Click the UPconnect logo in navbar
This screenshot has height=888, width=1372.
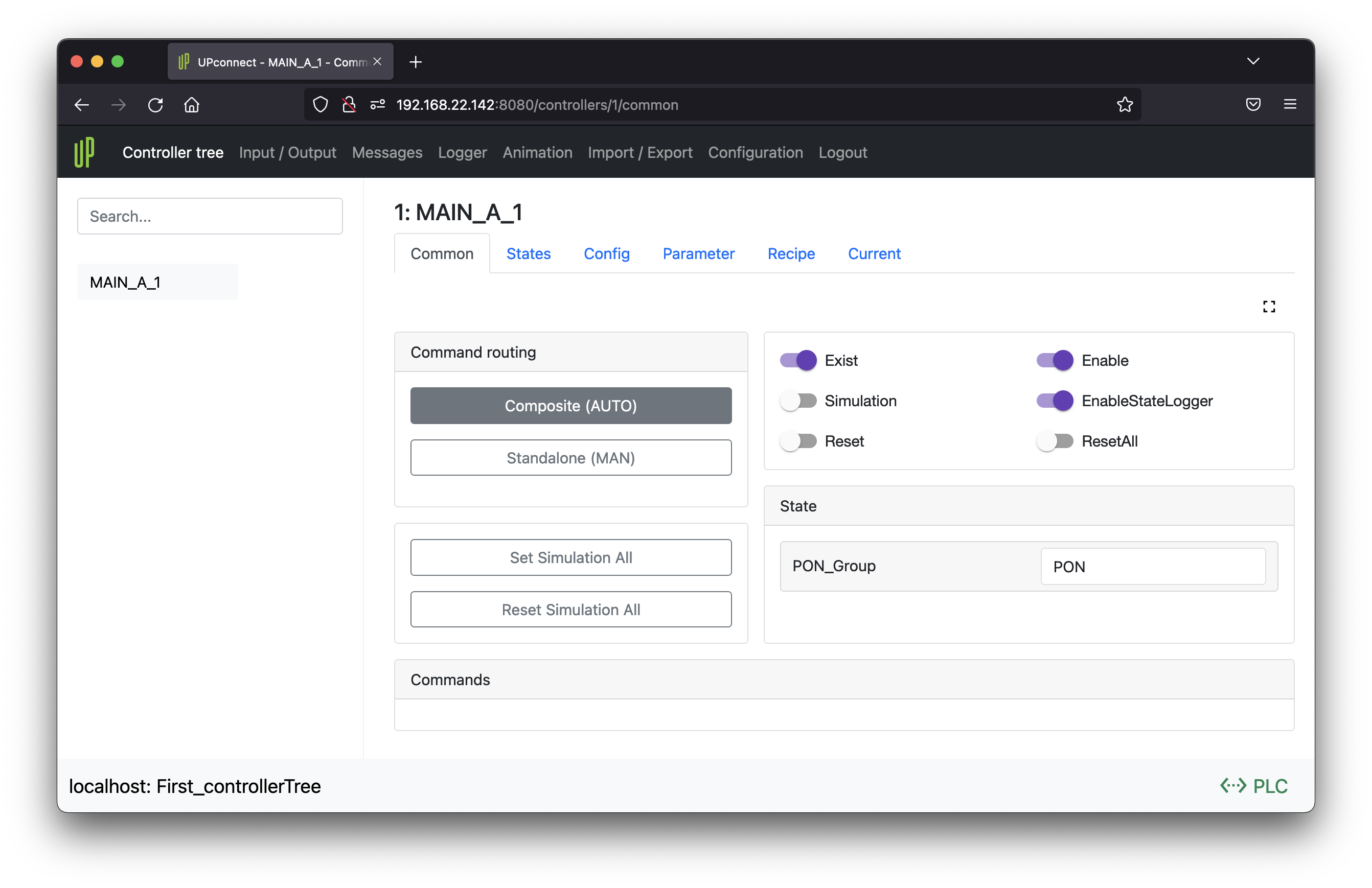[84, 152]
